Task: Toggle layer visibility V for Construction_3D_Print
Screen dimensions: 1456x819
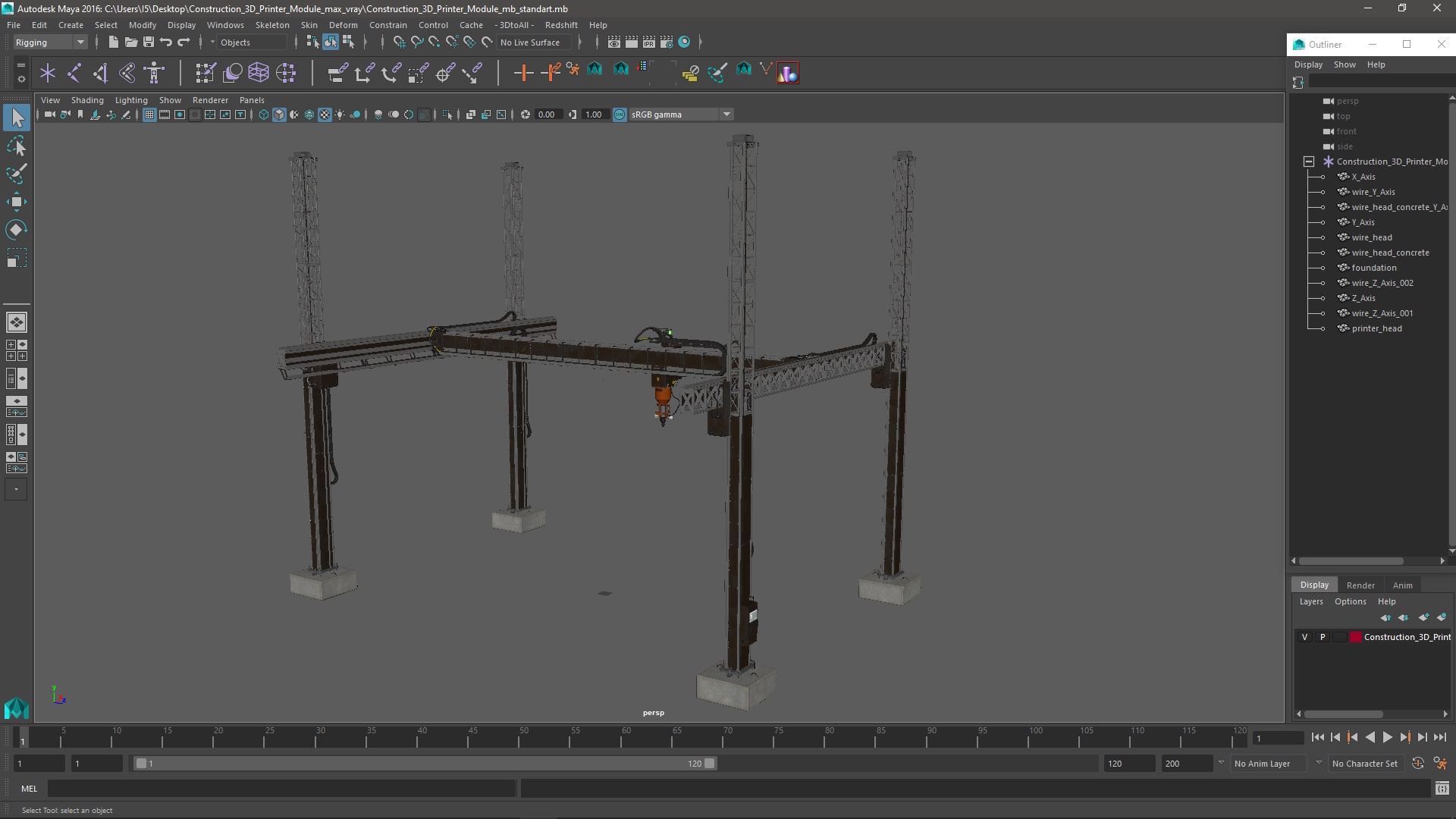Action: pos(1304,637)
